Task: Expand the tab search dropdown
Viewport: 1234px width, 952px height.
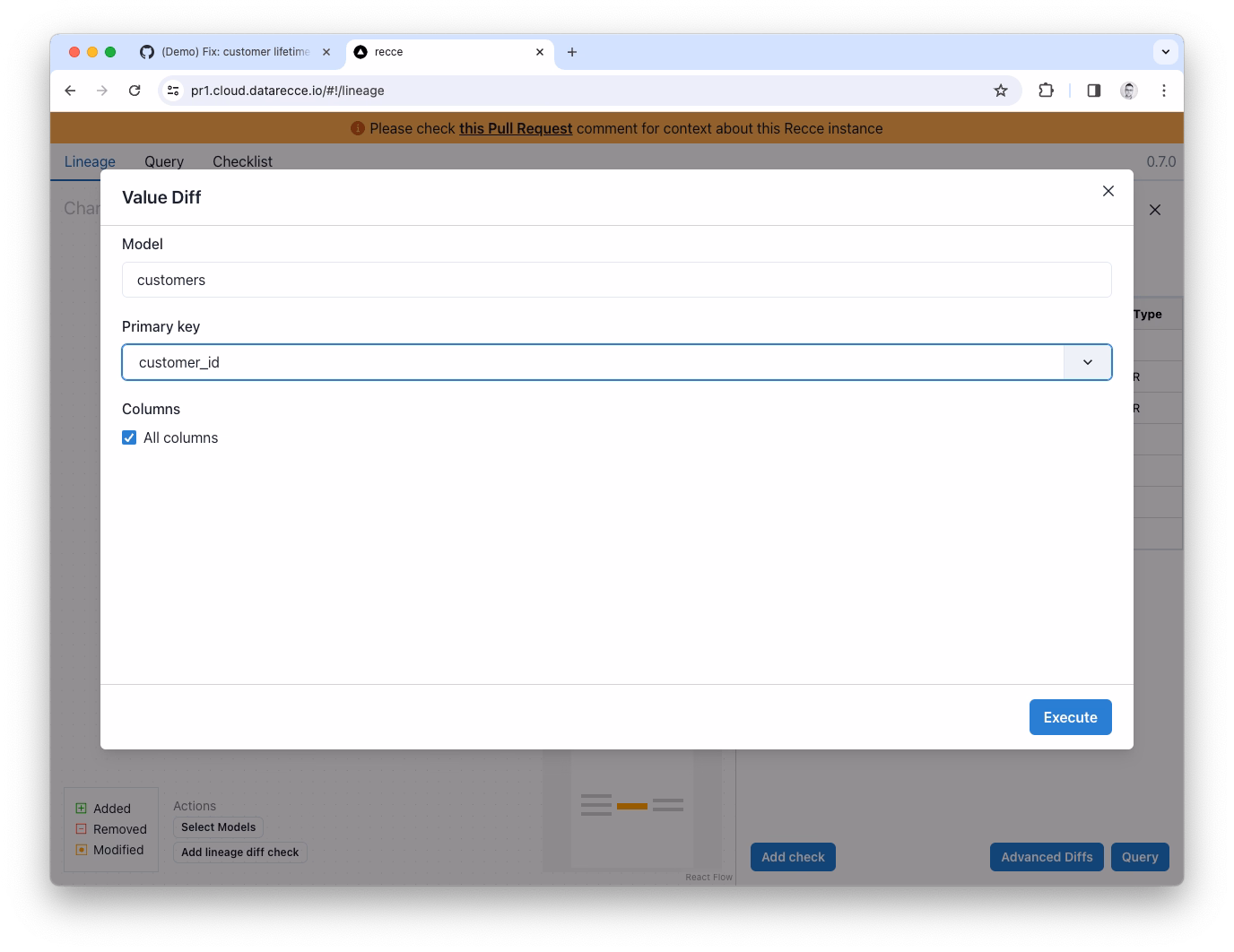Action: tap(1166, 52)
